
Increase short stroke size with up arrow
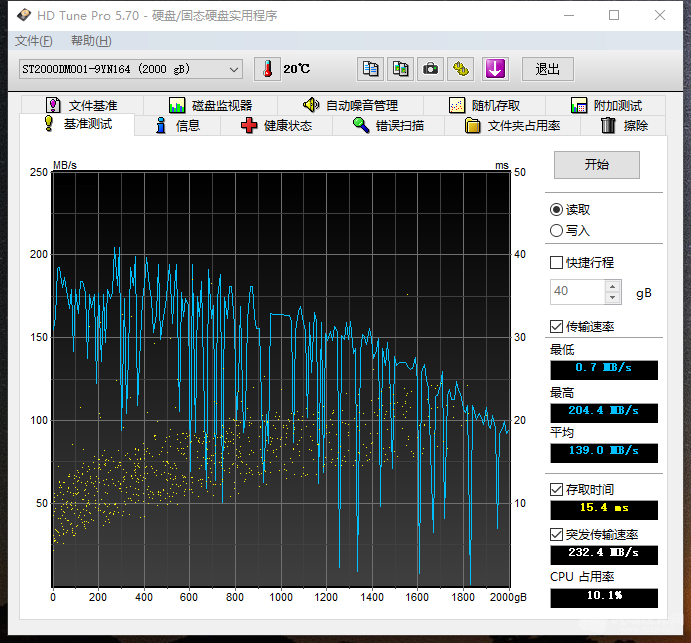point(612,286)
